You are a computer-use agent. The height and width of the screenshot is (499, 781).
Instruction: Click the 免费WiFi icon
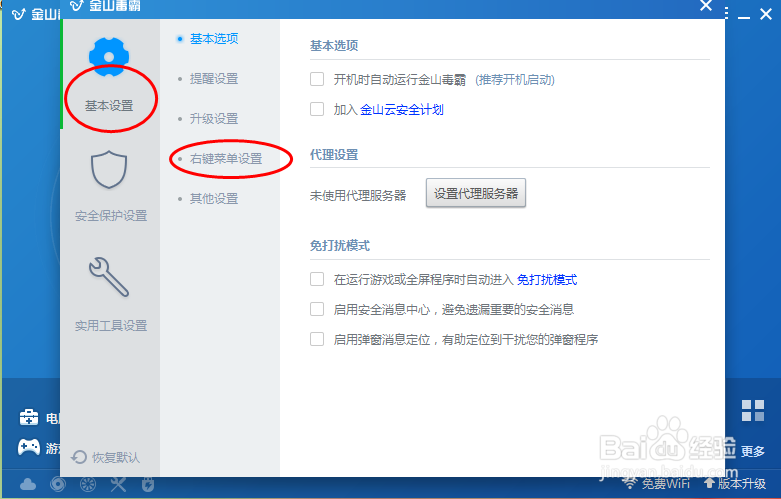(630, 483)
